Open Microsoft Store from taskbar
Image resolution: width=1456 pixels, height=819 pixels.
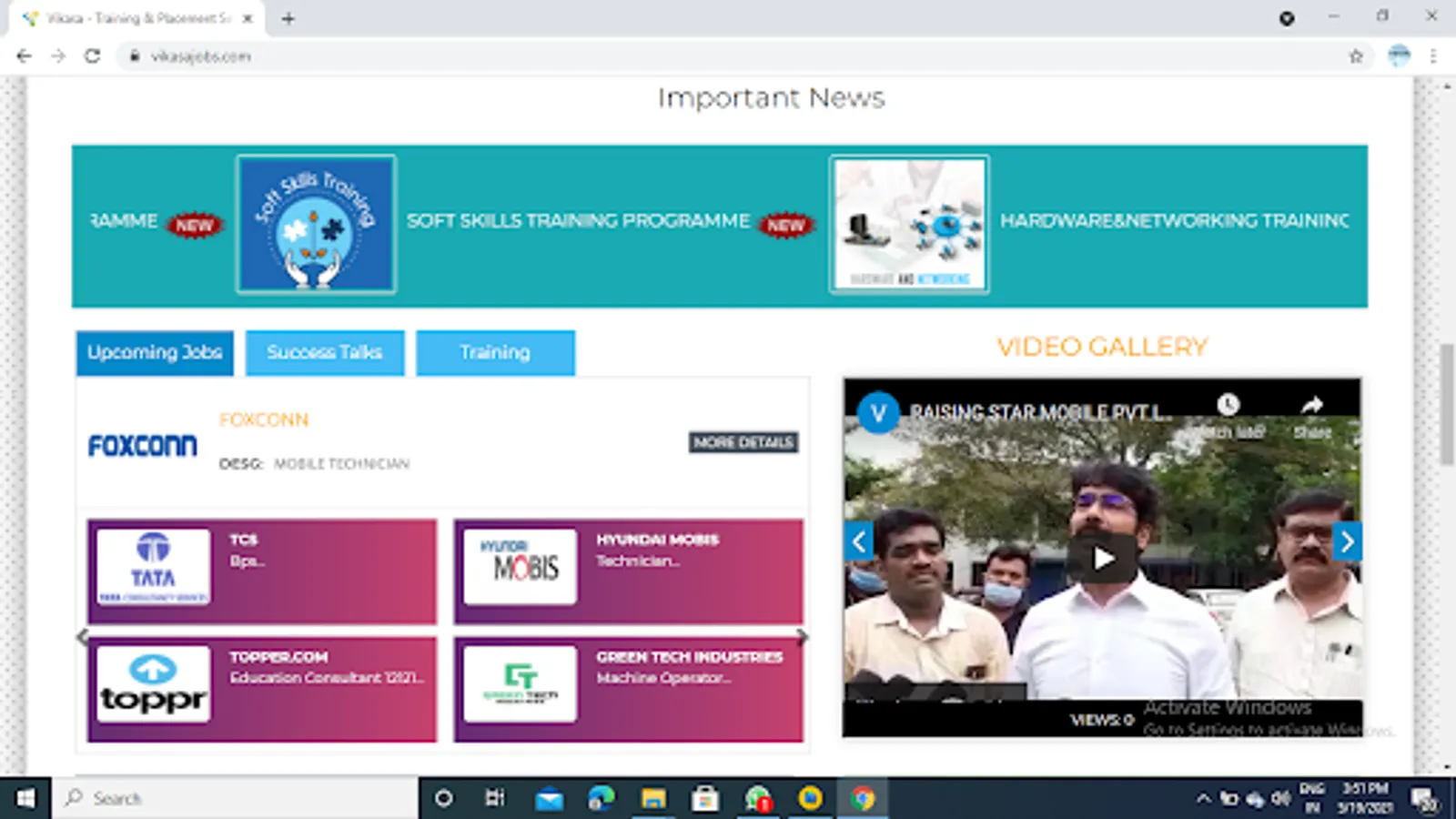(705, 799)
